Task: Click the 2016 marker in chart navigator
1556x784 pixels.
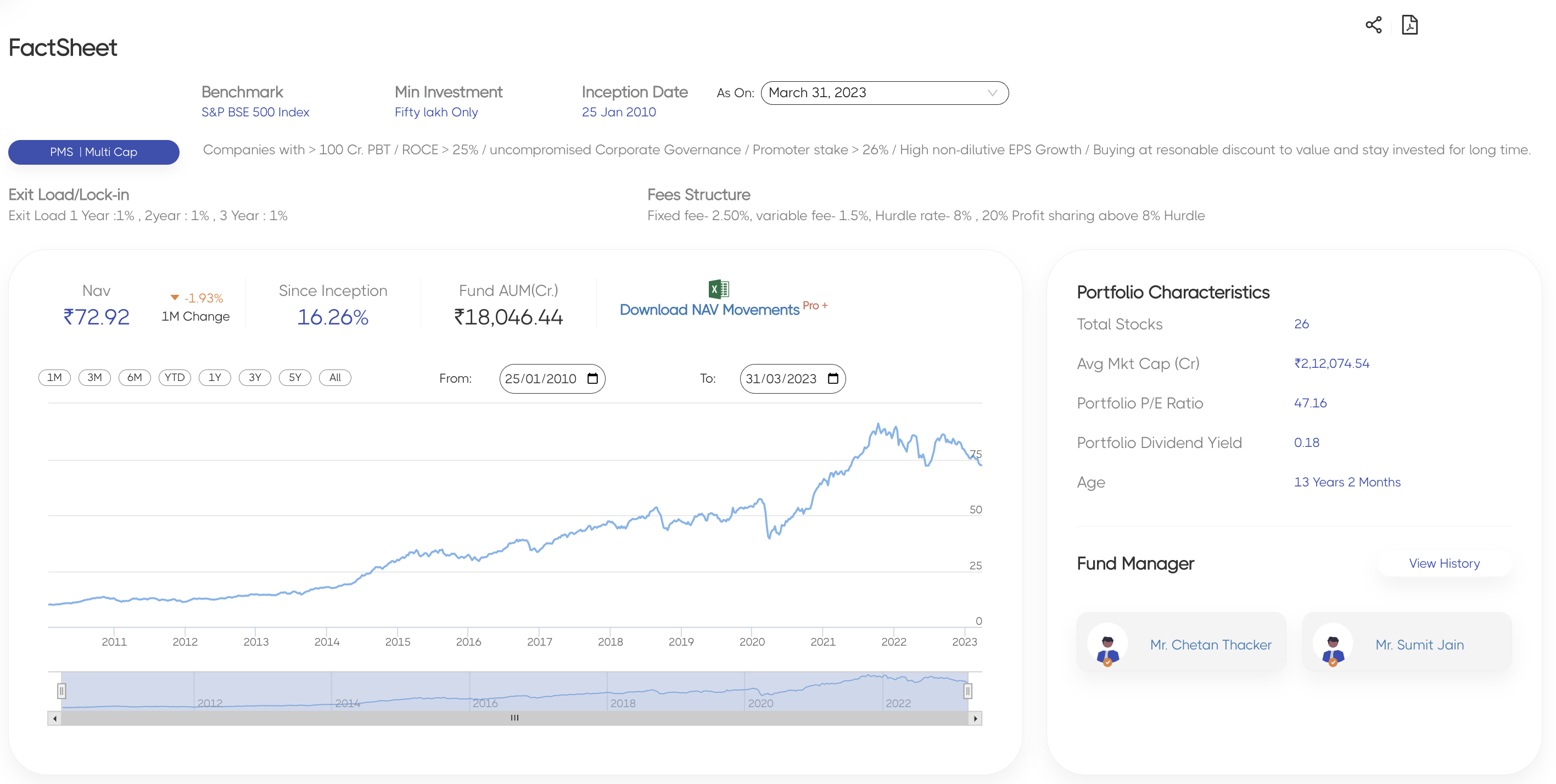Action: [485, 703]
